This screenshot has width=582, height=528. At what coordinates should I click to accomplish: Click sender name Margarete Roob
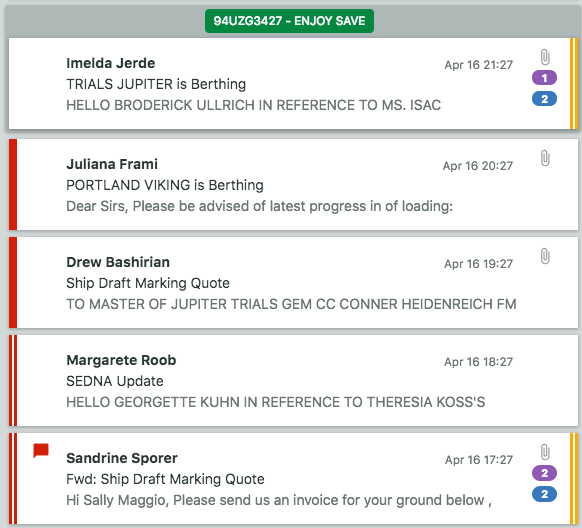[x=121, y=360]
